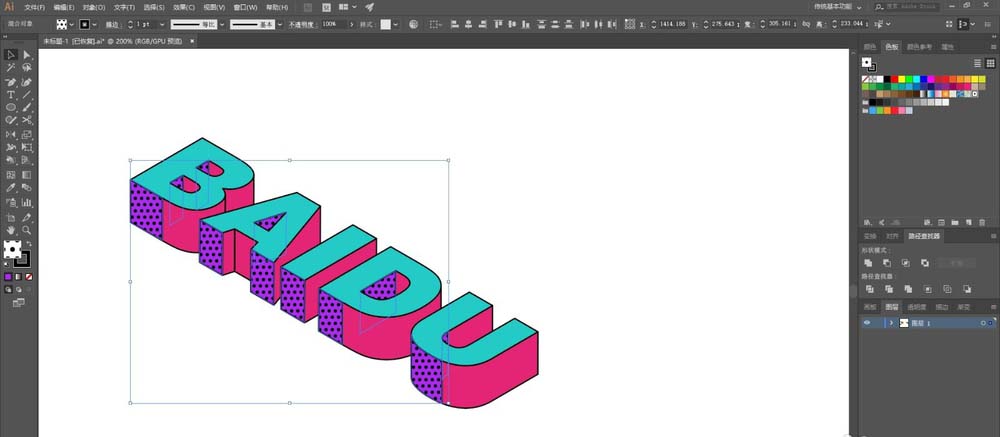Open the graphic style (样式) dropdown
Image resolution: width=1000 pixels, height=437 pixels.
coord(396,24)
